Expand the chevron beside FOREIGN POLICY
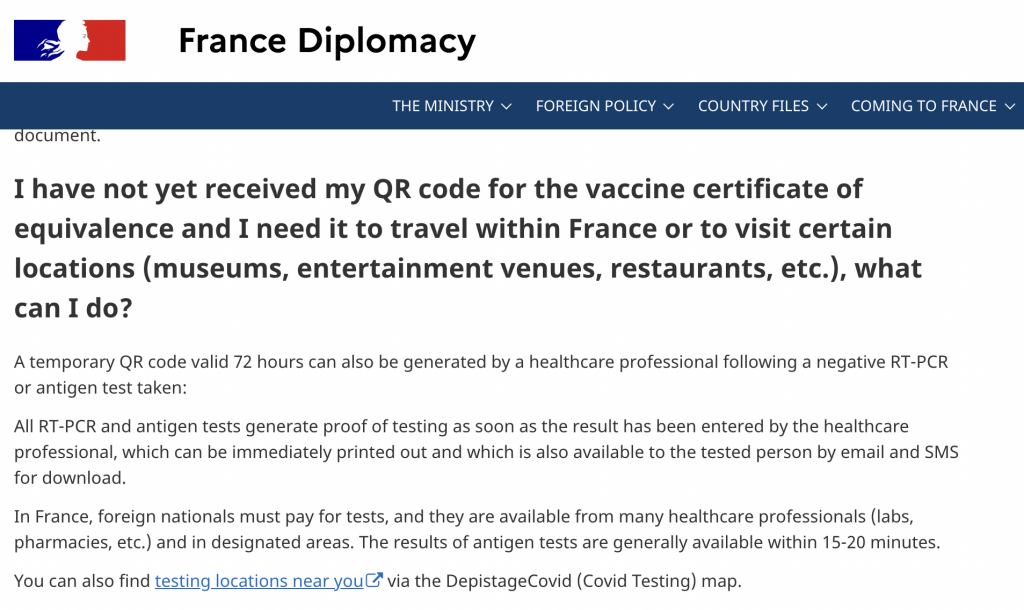This screenshot has width=1024, height=610. click(x=669, y=106)
